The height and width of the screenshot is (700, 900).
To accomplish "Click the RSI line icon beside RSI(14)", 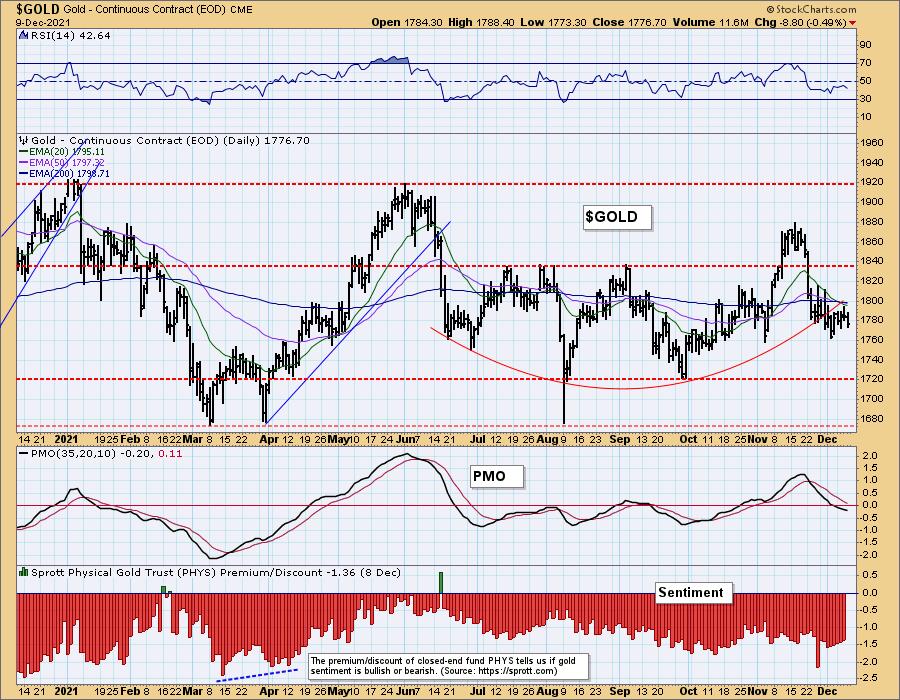I will [x=23, y=35].
